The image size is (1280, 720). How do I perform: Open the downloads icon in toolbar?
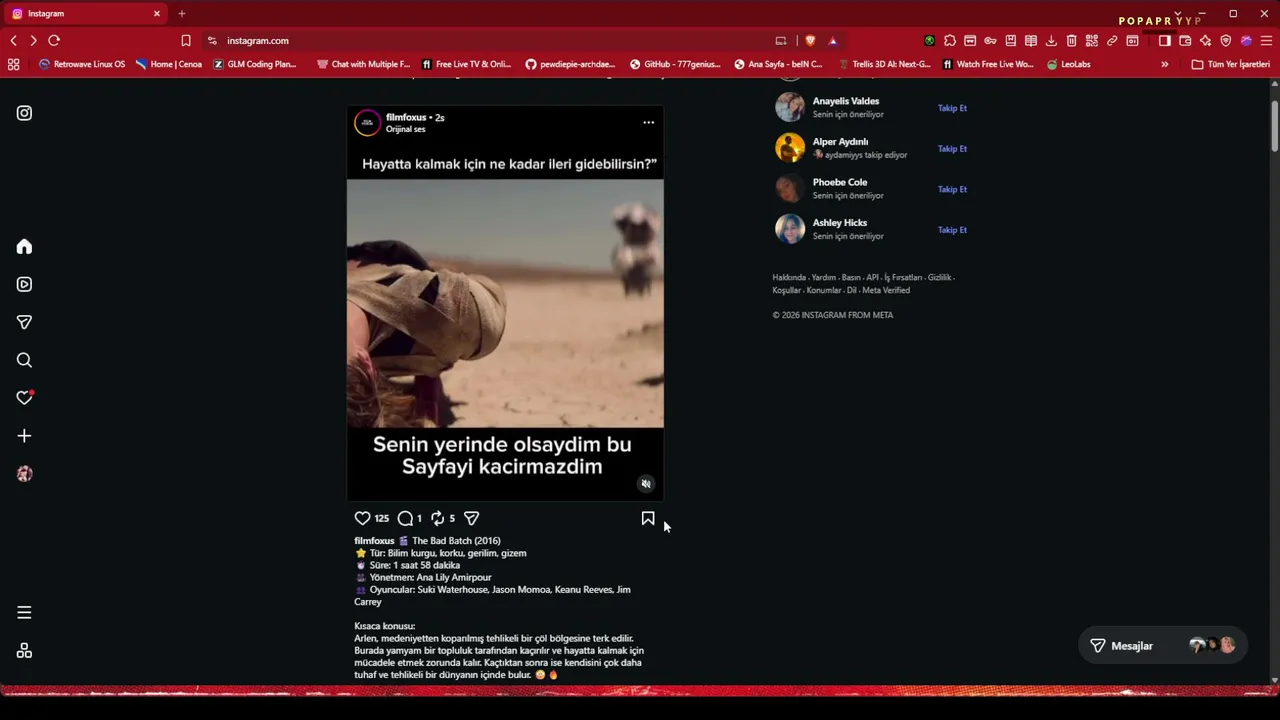tap(1051, 41)
